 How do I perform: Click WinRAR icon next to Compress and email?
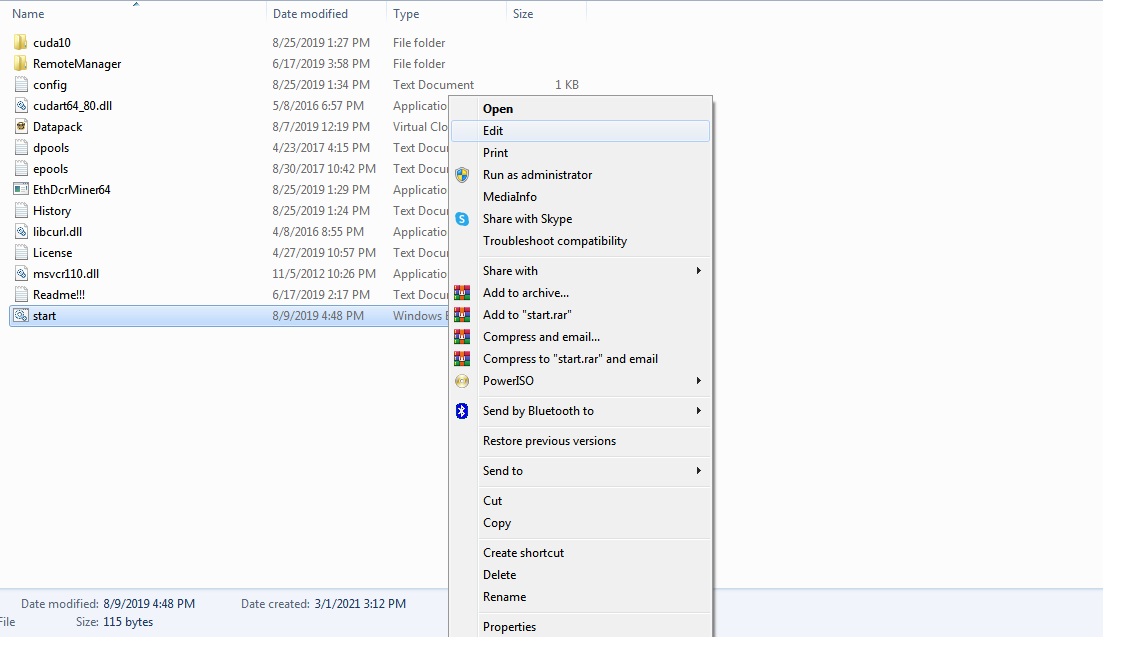tap(462, 337)
